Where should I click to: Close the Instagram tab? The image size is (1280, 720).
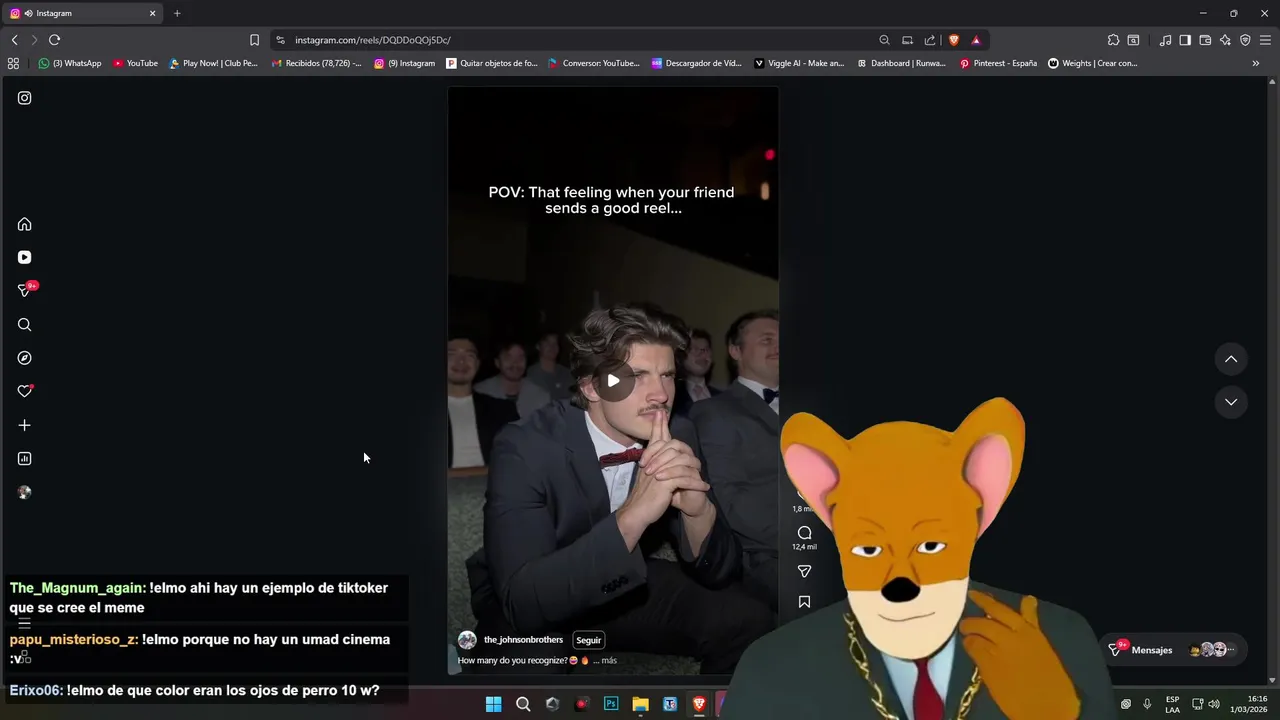(153, 13)
